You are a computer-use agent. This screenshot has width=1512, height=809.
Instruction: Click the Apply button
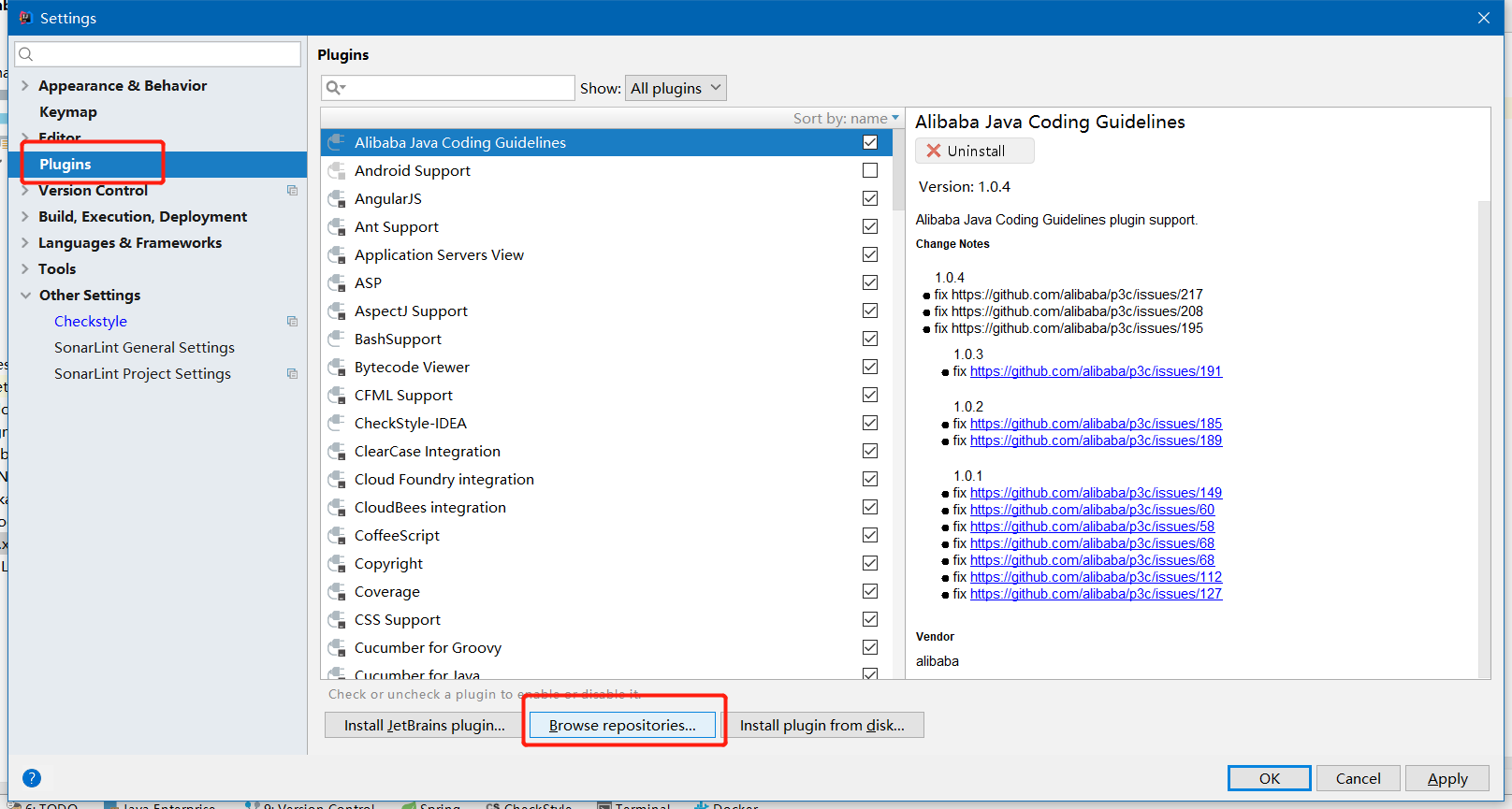(x=1447, y=778)
